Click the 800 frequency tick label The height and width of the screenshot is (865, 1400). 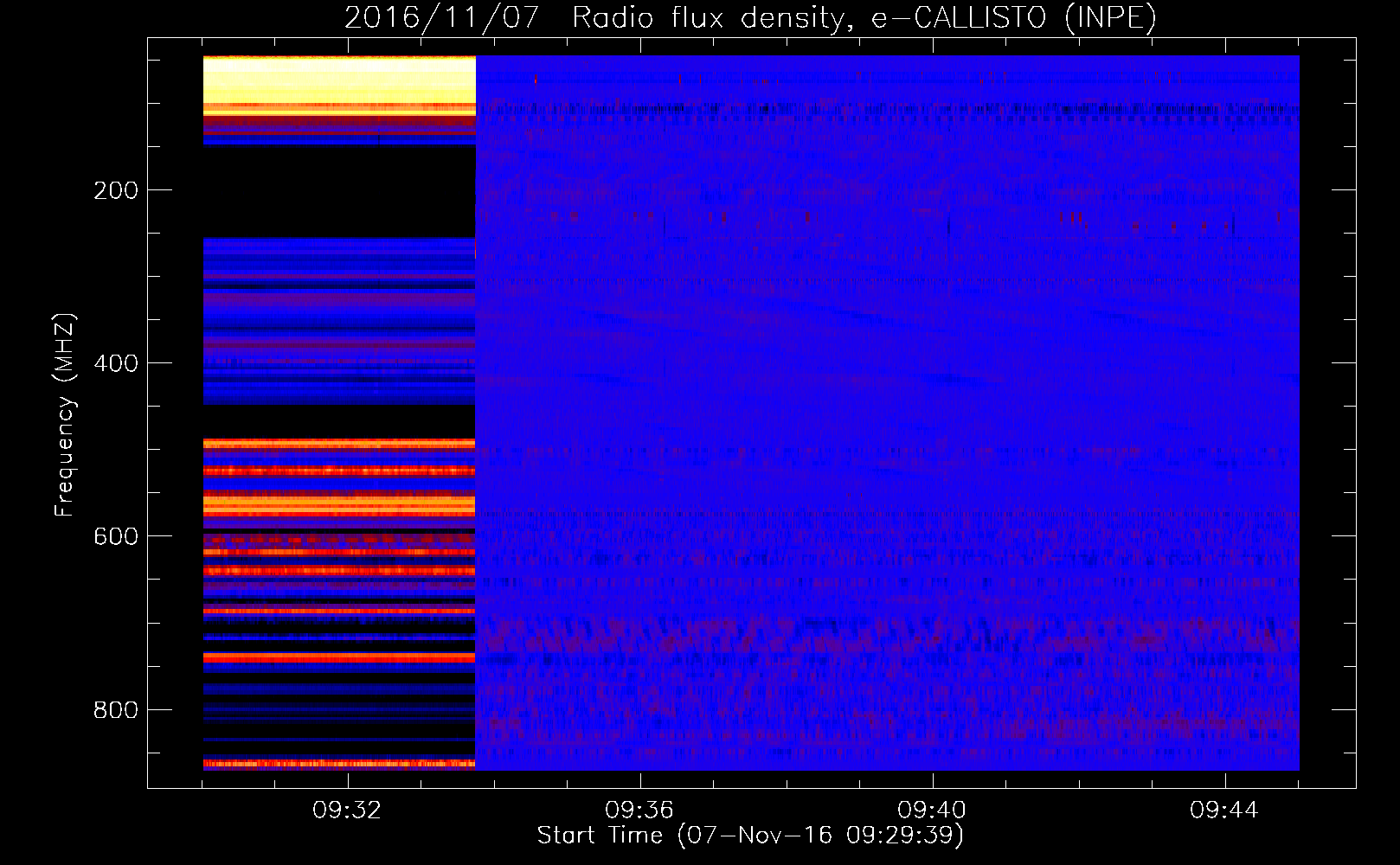point(116,710)
